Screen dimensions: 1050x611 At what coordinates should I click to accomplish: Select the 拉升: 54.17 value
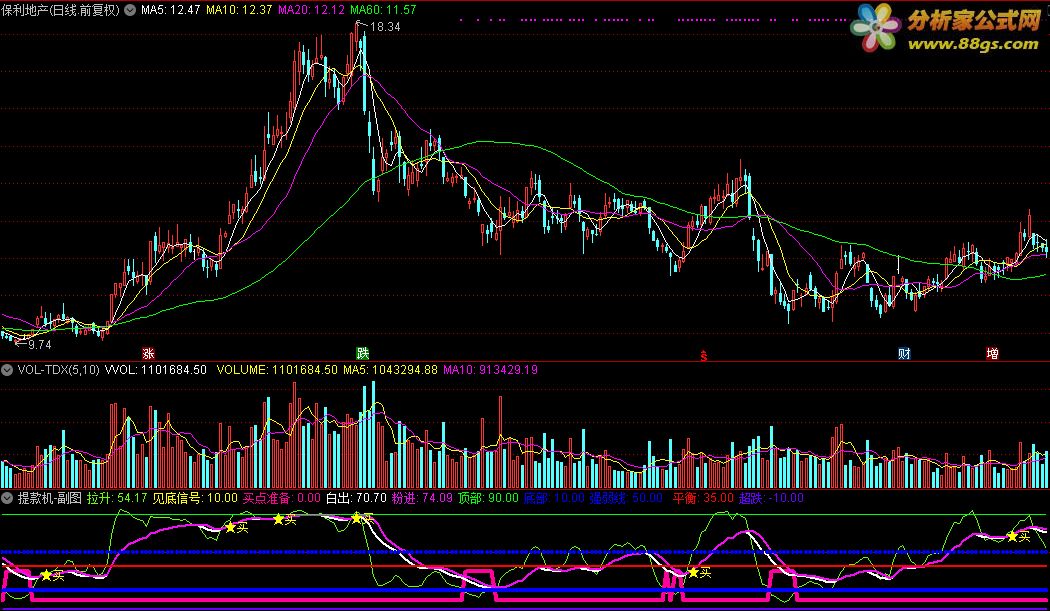pyautogui.click(x=117, y=498)
